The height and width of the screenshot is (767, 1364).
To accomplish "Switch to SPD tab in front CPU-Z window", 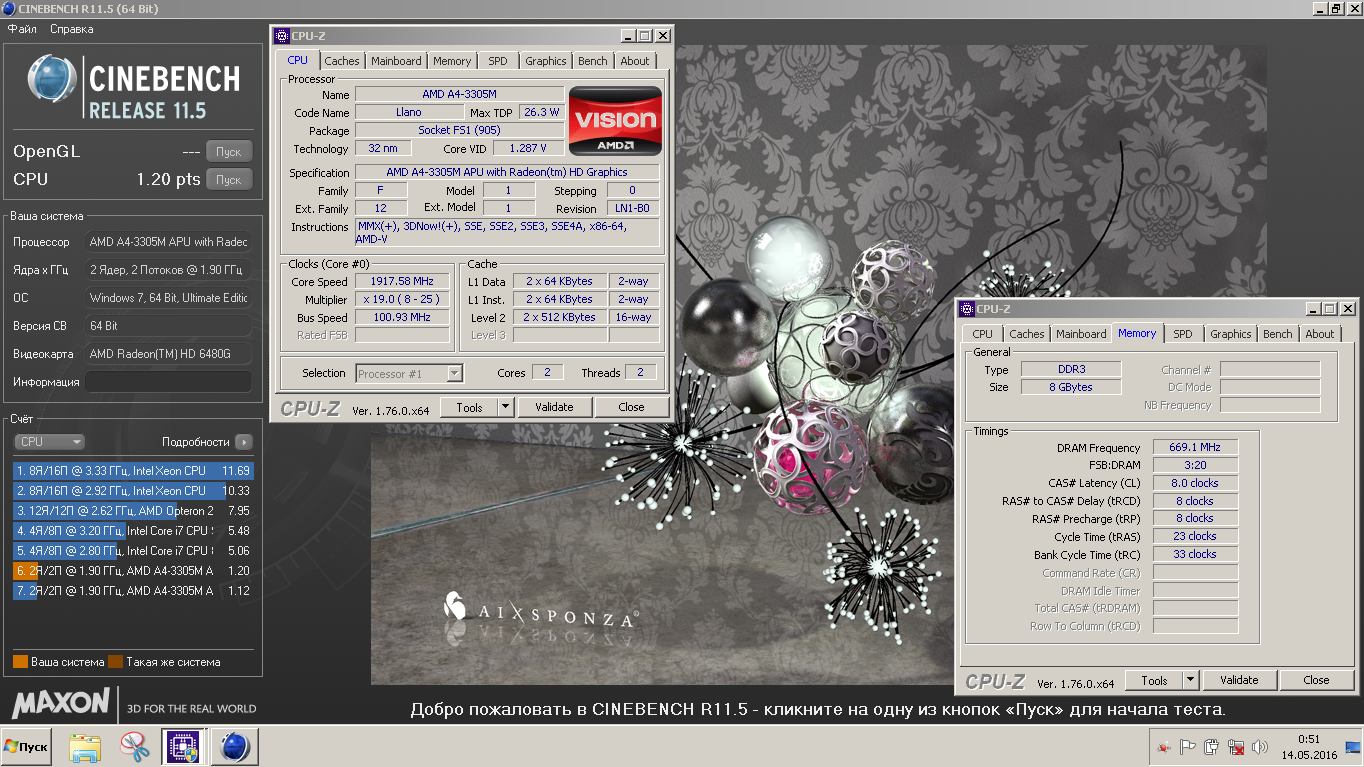I will [498, 61].
